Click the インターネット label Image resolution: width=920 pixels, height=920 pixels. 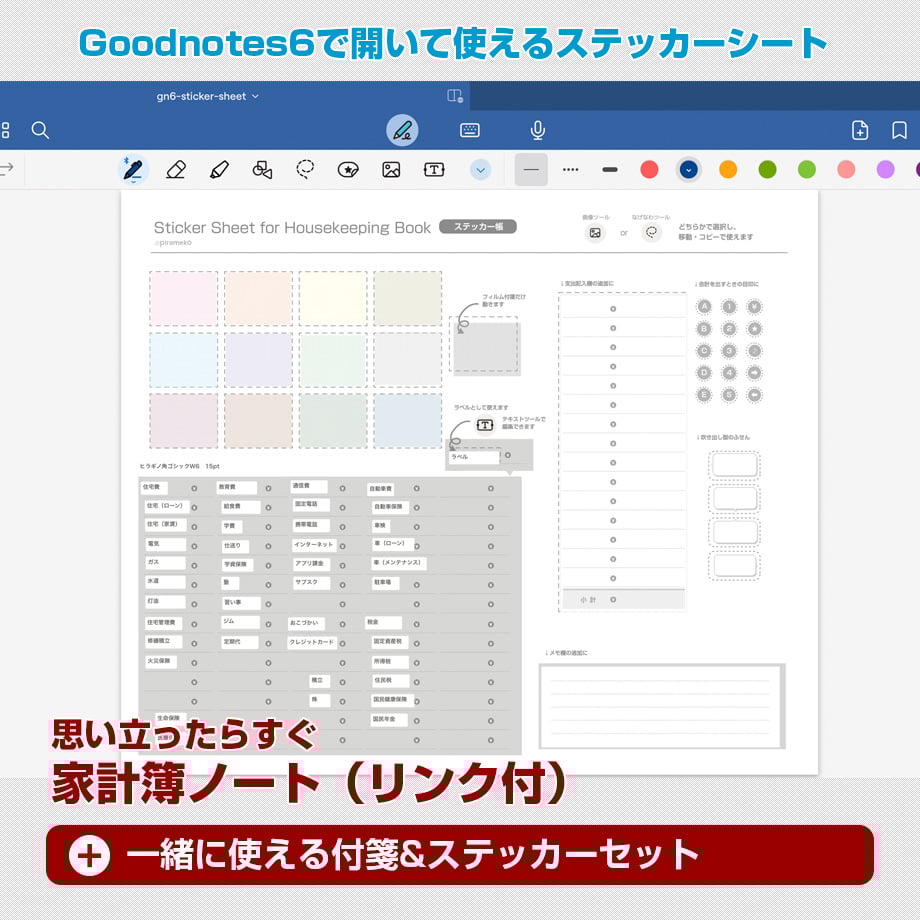pos(314,544)
